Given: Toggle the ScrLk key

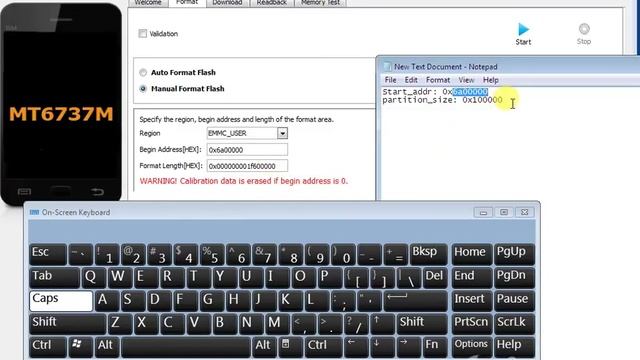Looking at the screenshot, I should (514, 324).
